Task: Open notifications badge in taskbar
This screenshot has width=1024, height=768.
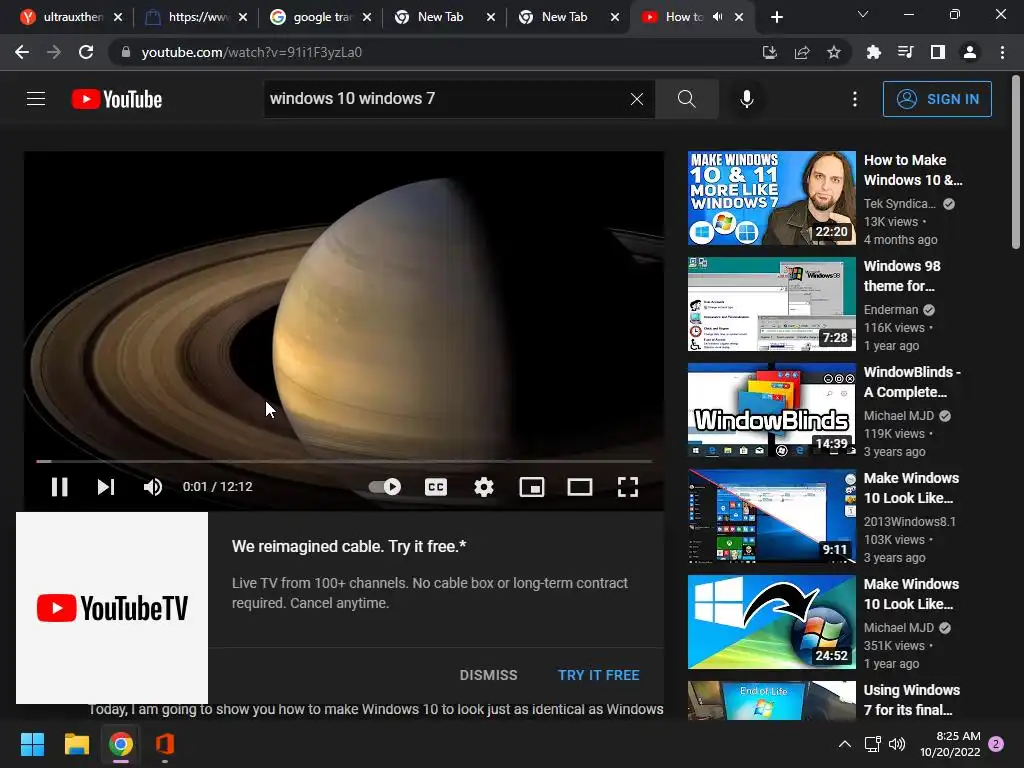Action: click(996, 743)
